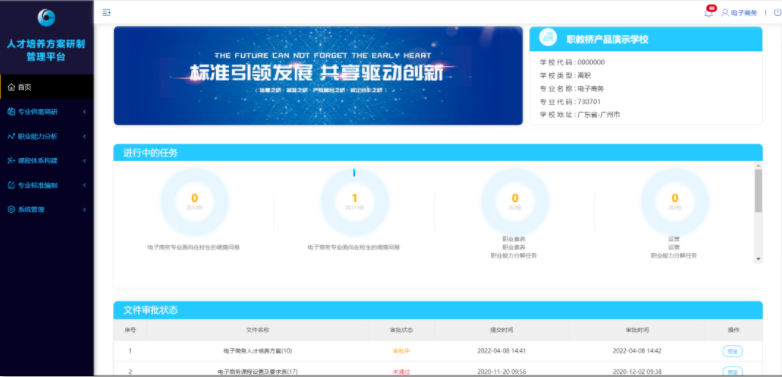Click the 预览 button in row 2

pyautogui.click(x=732, y=372)
